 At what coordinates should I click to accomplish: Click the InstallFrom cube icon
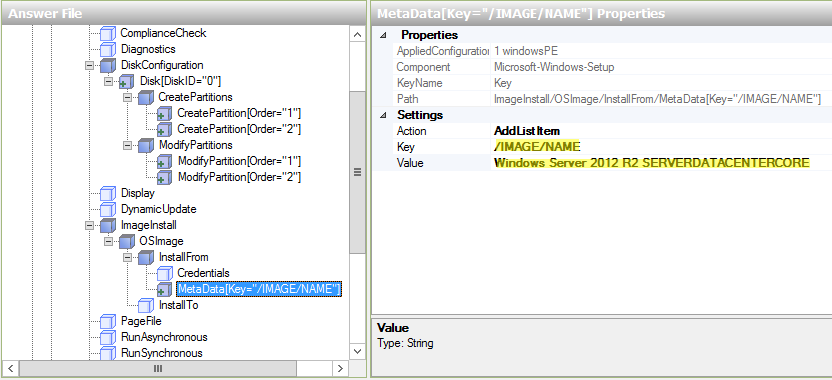click(145, 257)
